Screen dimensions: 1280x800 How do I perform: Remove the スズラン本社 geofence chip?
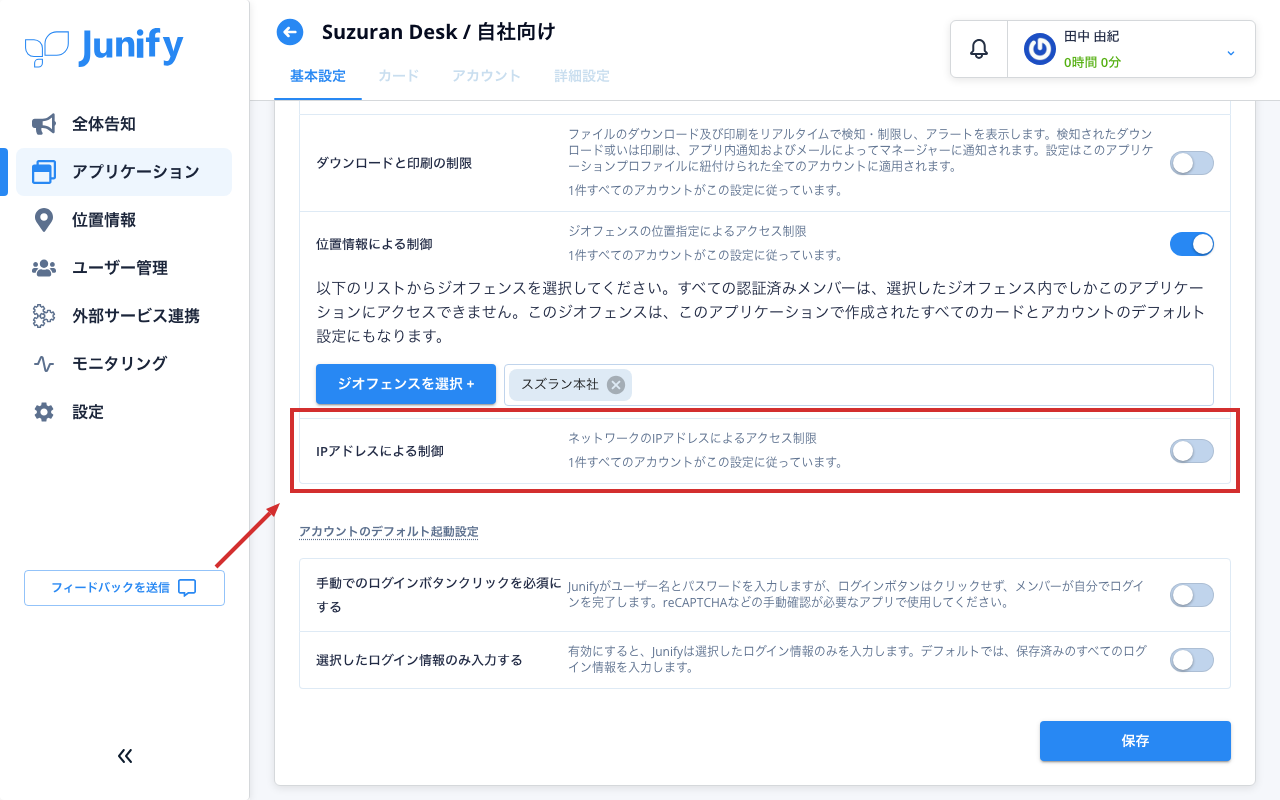(x=616, y=384)
